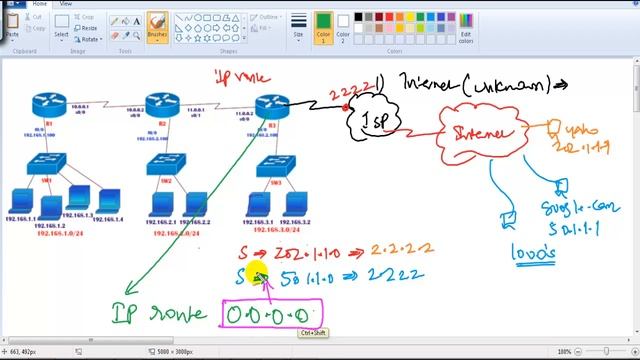Select the Text tool
Image resolution: width=640 pixels, height=360 pixels.
[x=137, y=21]
